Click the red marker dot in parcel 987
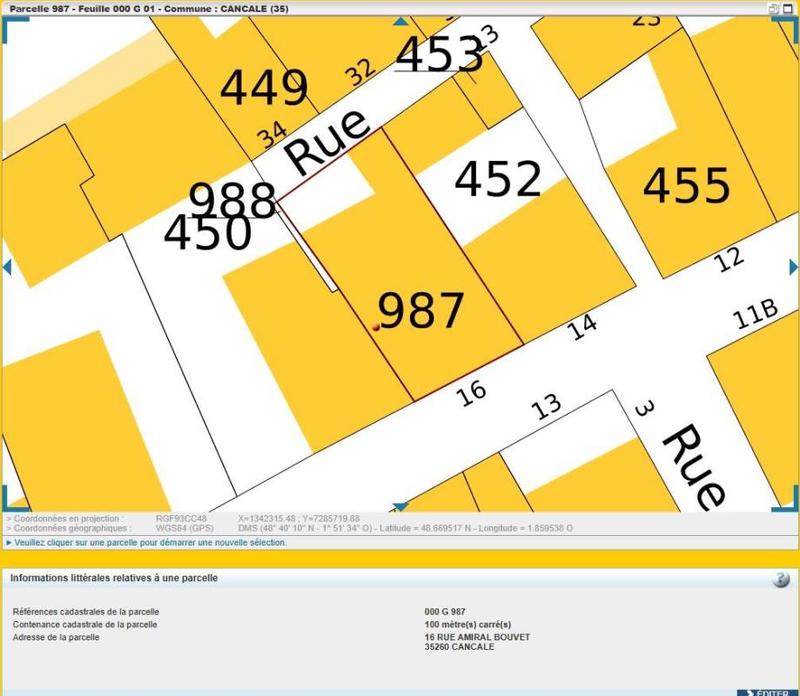The width and height of the screenshot is (800, 696). (375, 327)
